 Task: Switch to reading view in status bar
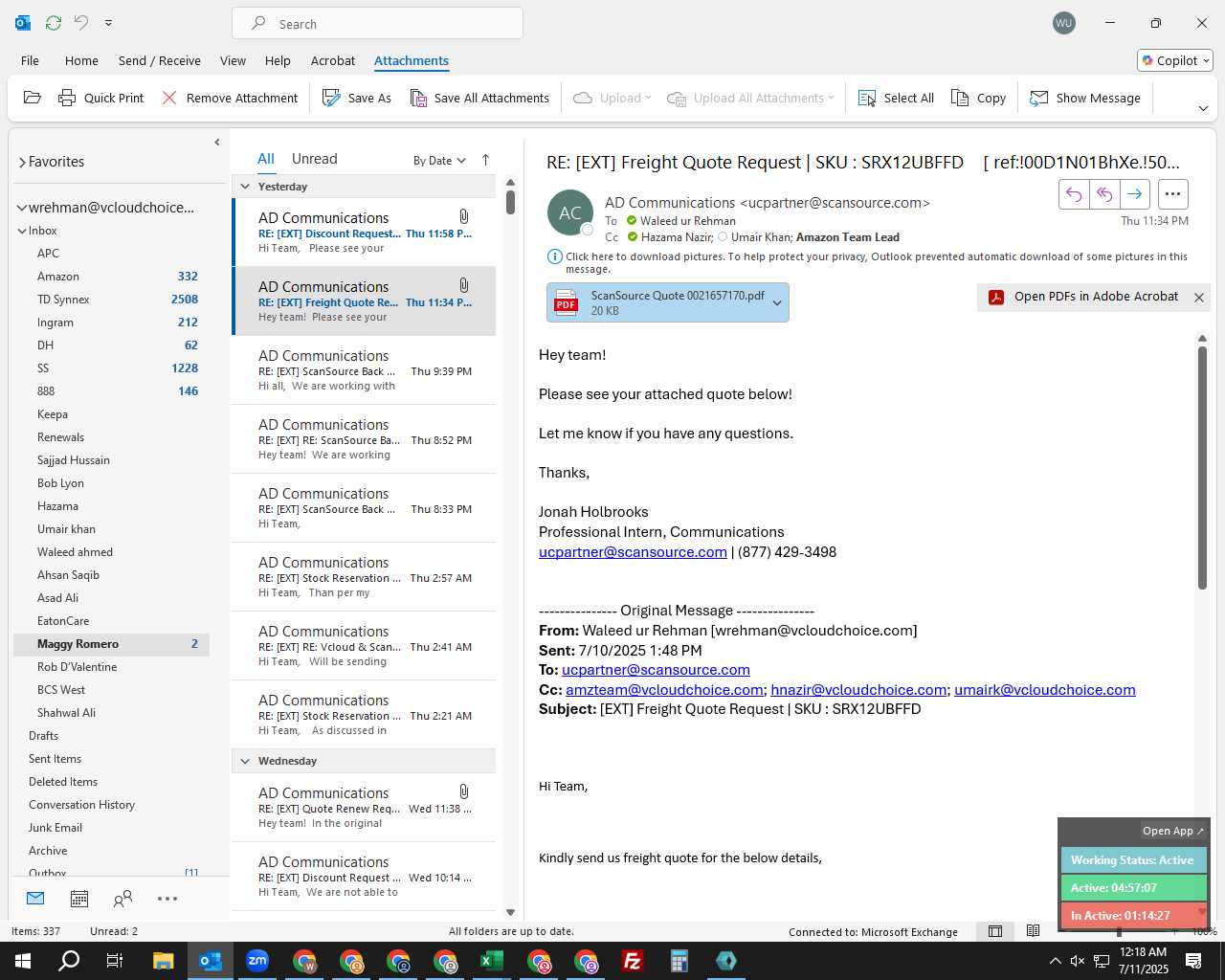[x=1033, y=931]
